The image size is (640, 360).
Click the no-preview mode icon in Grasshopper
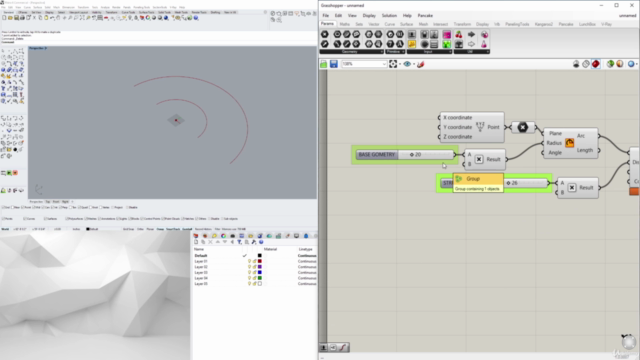576,64
